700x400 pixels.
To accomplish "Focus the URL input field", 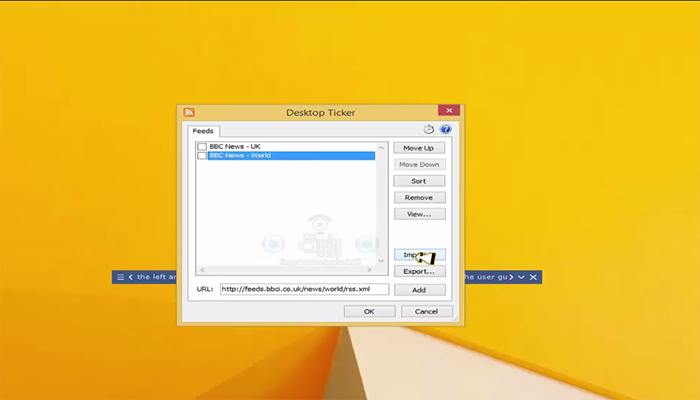I will (x=304, y=289).
